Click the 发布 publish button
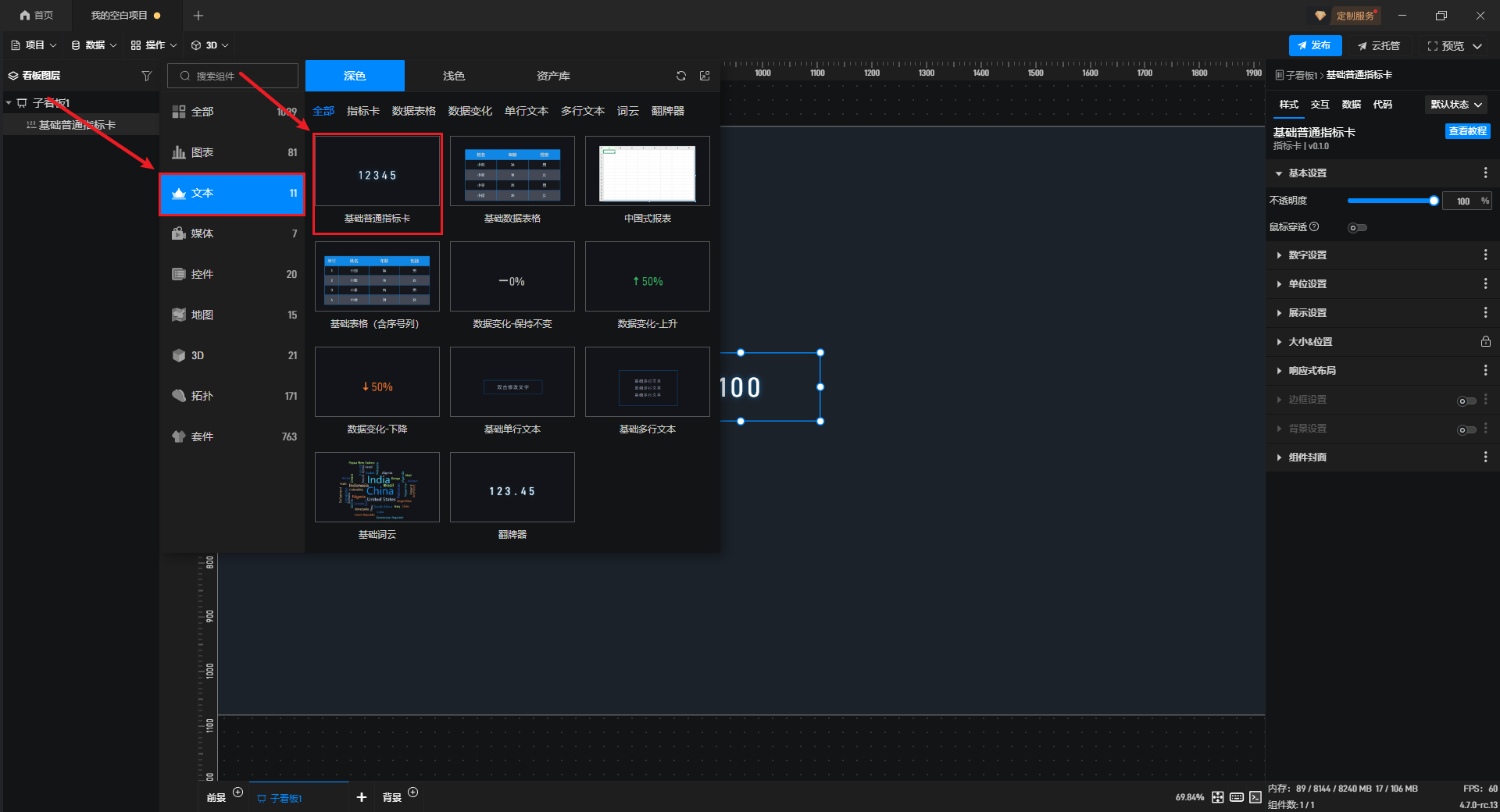Image resolution: width=1500 pixels, height=812 pixels. (x=1315, y=45)
